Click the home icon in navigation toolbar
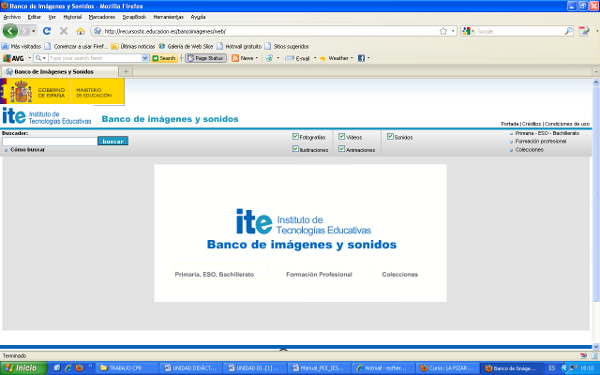The image size is (600, 375). [80, 31]
